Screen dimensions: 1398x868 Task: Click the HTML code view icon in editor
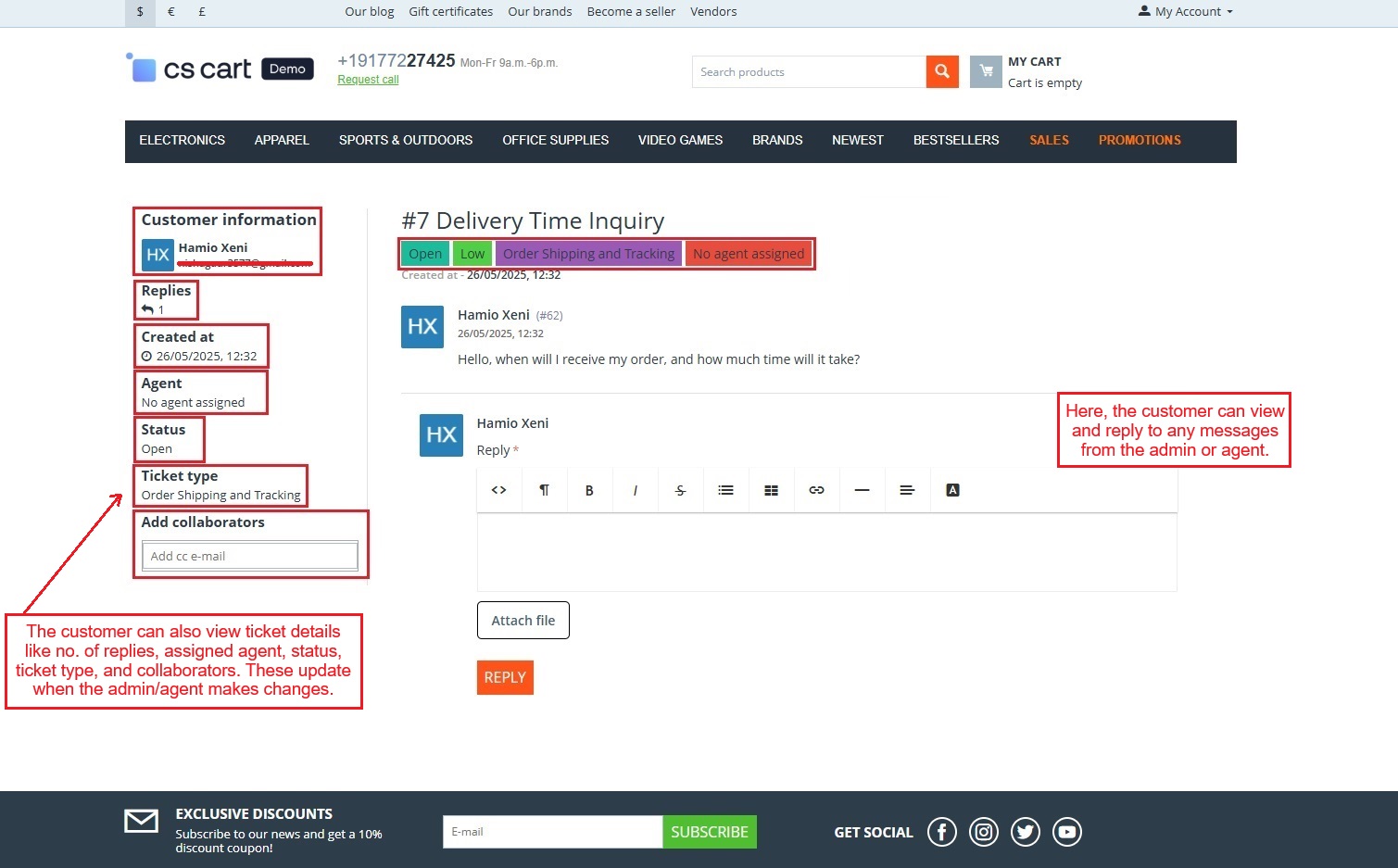498,490
